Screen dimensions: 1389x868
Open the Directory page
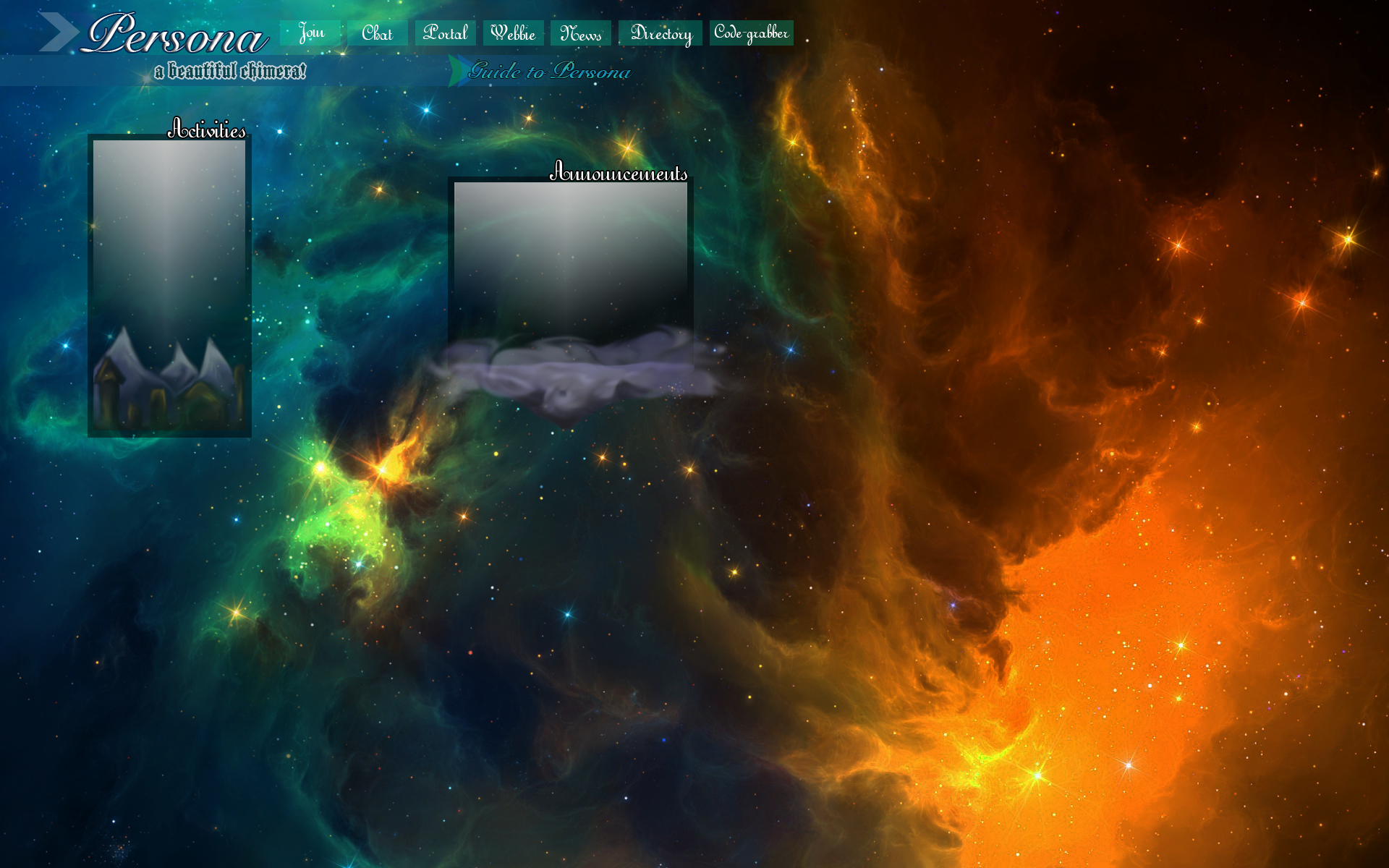(660, 33)
